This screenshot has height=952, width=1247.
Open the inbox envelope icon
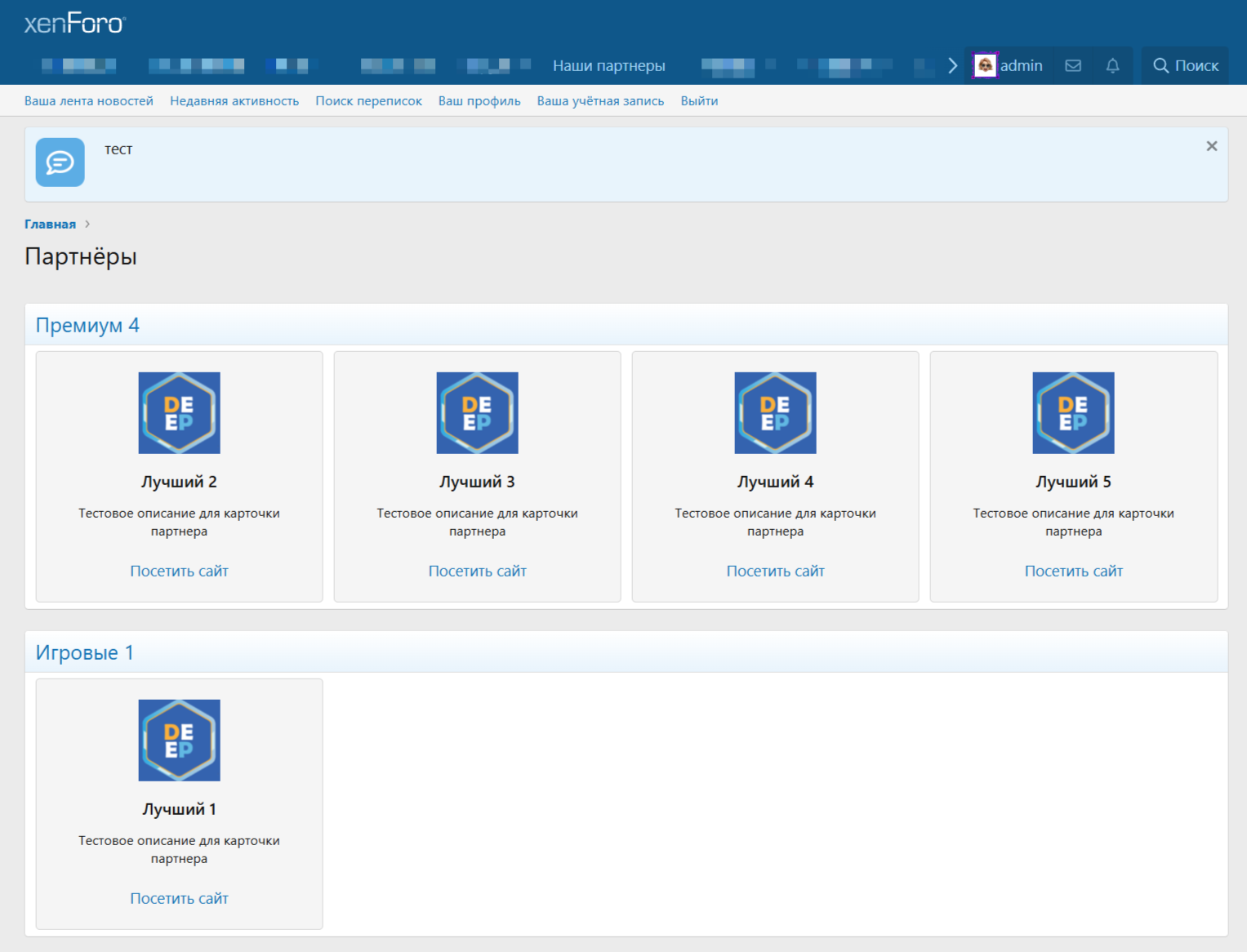tap(1073, 66)
